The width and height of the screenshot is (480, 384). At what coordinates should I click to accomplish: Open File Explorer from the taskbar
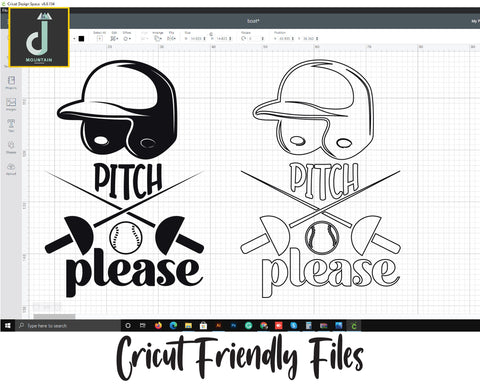pyautogui.click(x=188, y=325)
